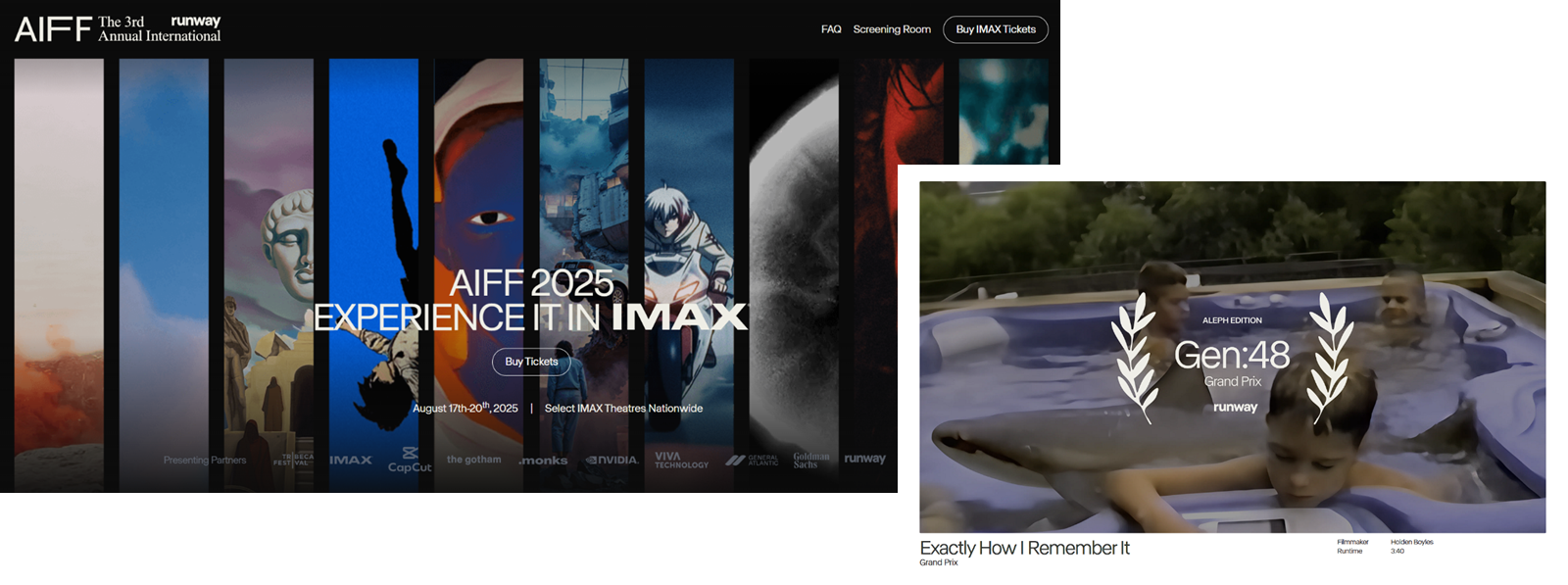Click the right laurel branch icon
1568x585 pixels.
point(1331,358)
